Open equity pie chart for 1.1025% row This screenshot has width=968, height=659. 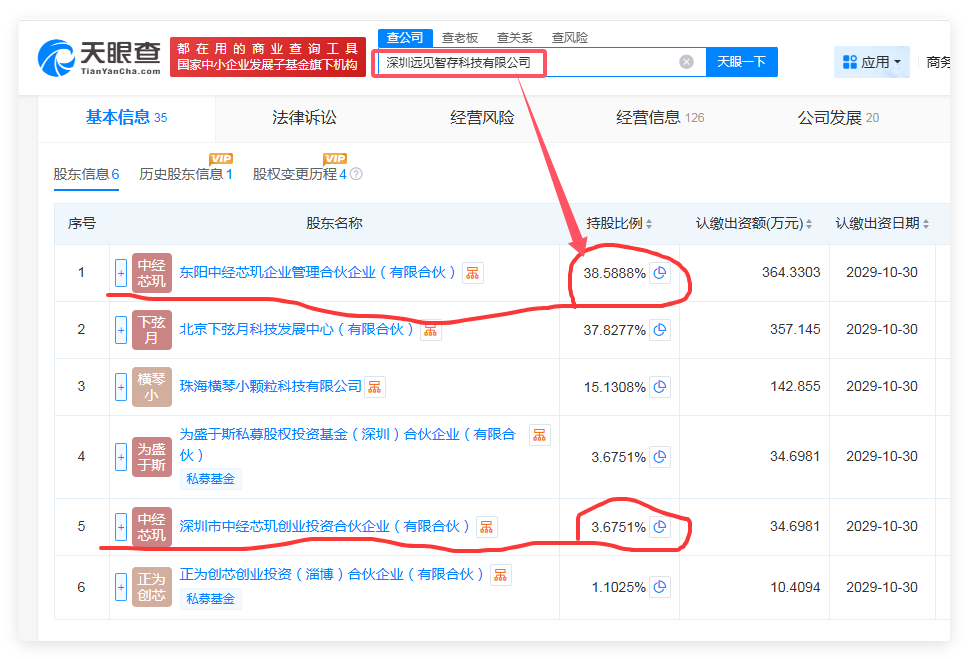click(x=660, y=587)
